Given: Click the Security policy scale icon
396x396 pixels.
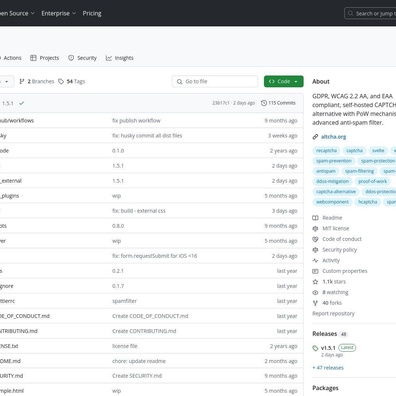Looking at the screenshot, I should click(x=315, y=250).
